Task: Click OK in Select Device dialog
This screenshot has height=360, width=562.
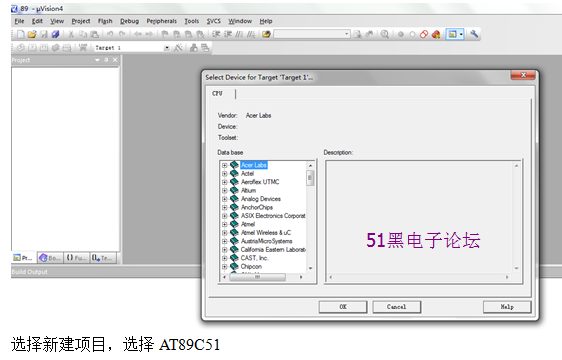Action: (343, 307)
